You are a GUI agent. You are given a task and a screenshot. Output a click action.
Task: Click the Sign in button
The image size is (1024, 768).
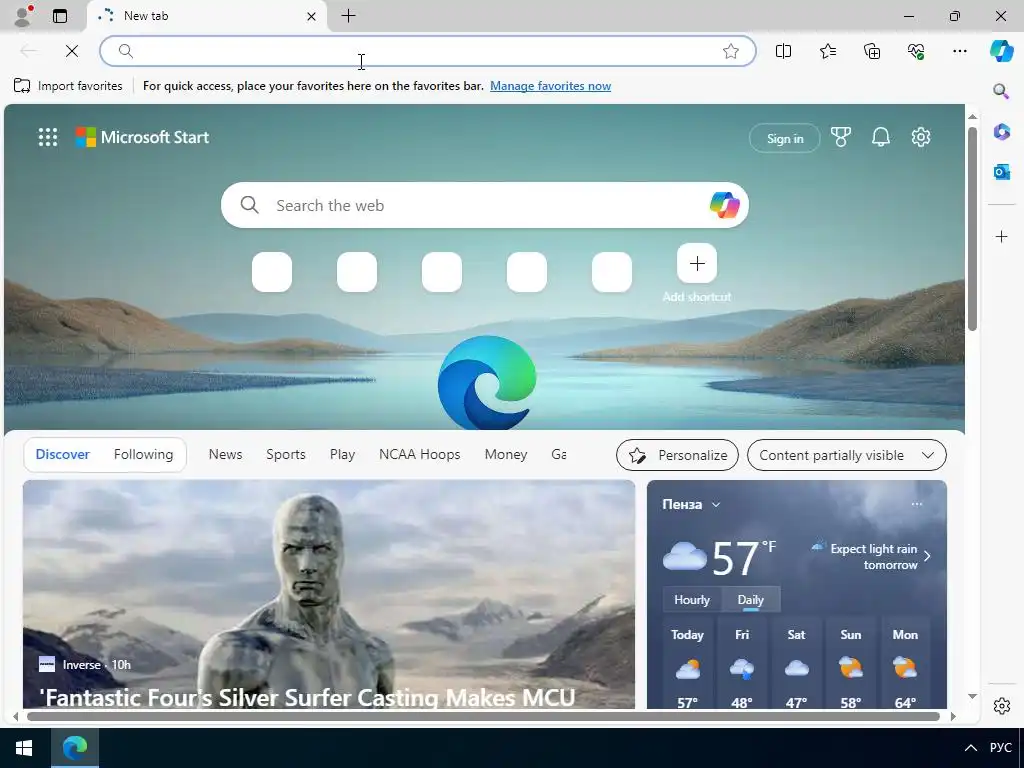(x=784, y=138)
